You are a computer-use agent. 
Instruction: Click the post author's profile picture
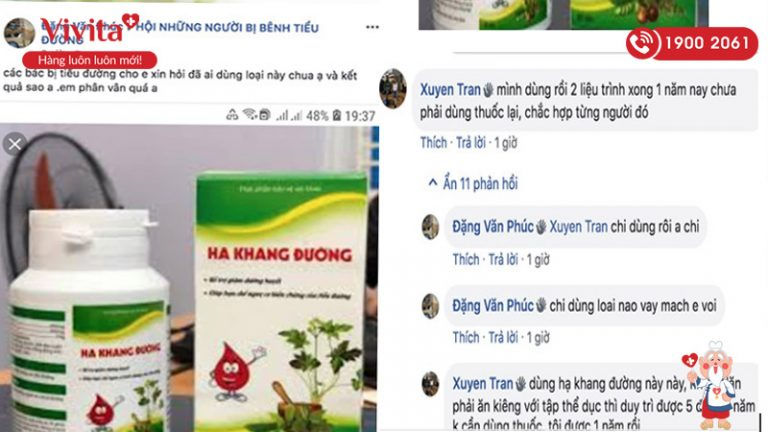click(x=19, y=33)
